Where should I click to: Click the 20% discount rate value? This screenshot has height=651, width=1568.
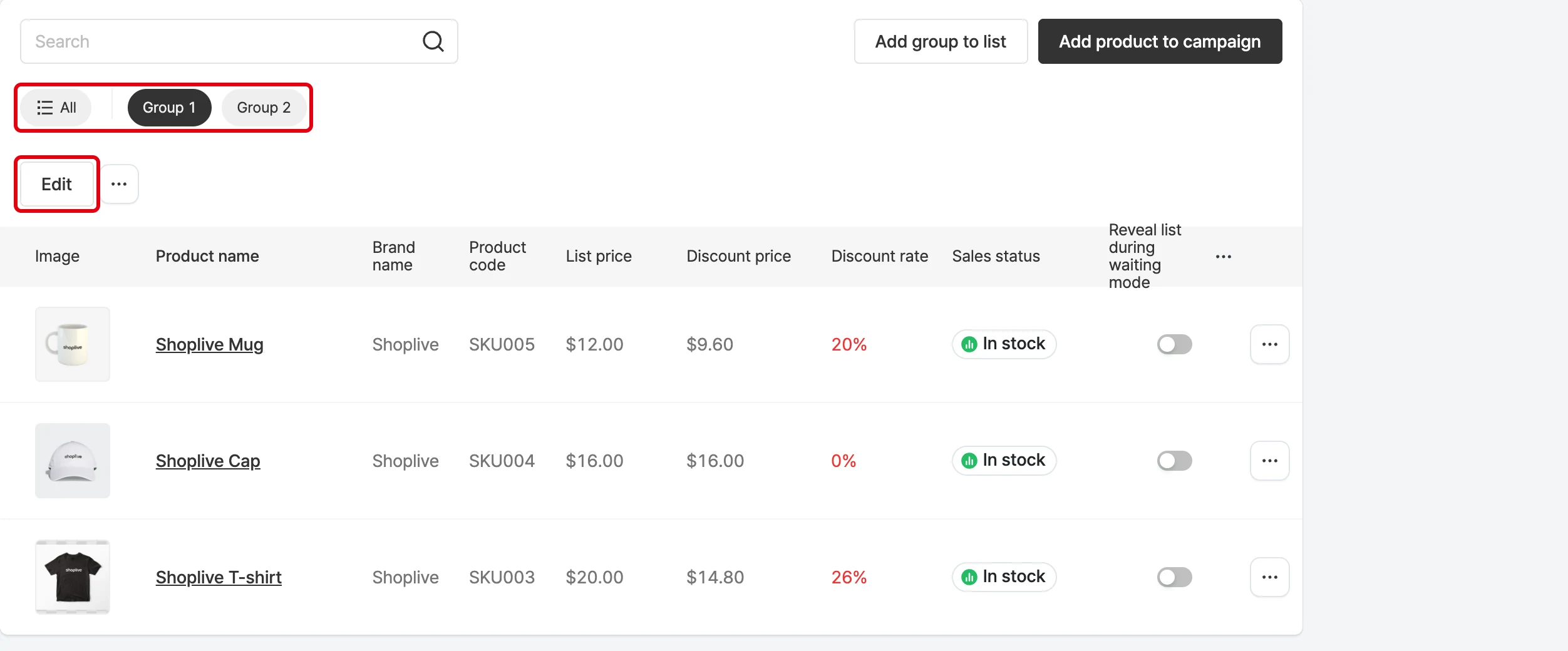pyautogui.click(x=848, y=344)
